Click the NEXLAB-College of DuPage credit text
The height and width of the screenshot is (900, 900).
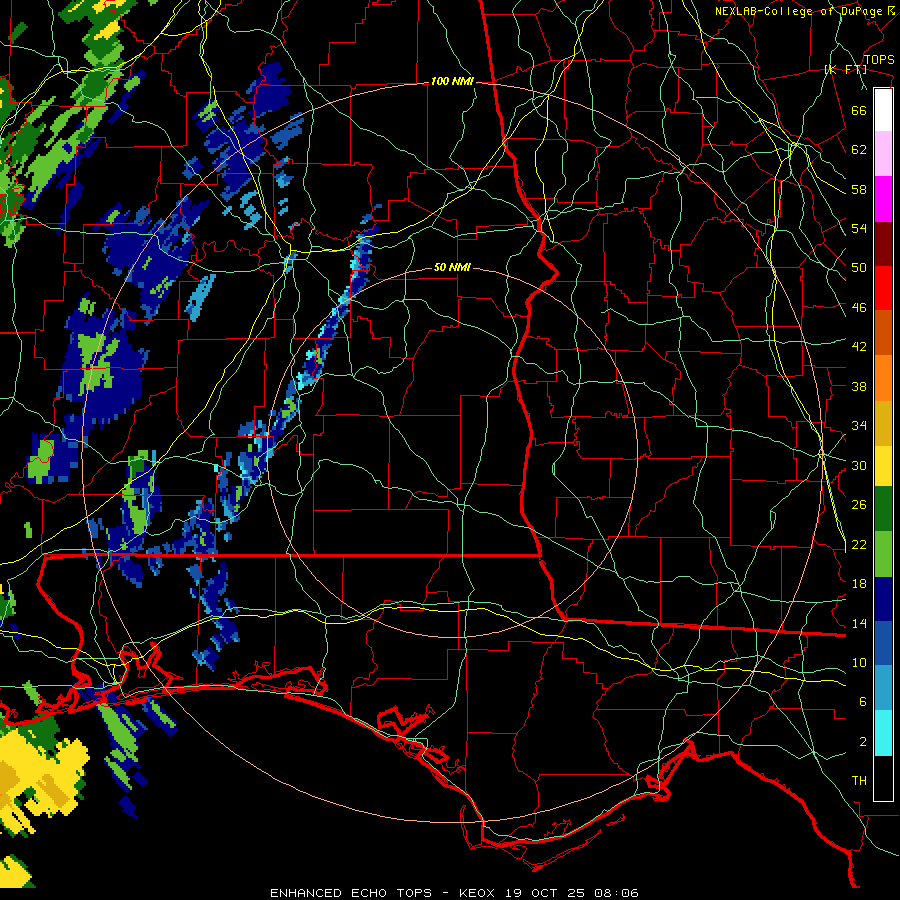click(x=800, y=11)
